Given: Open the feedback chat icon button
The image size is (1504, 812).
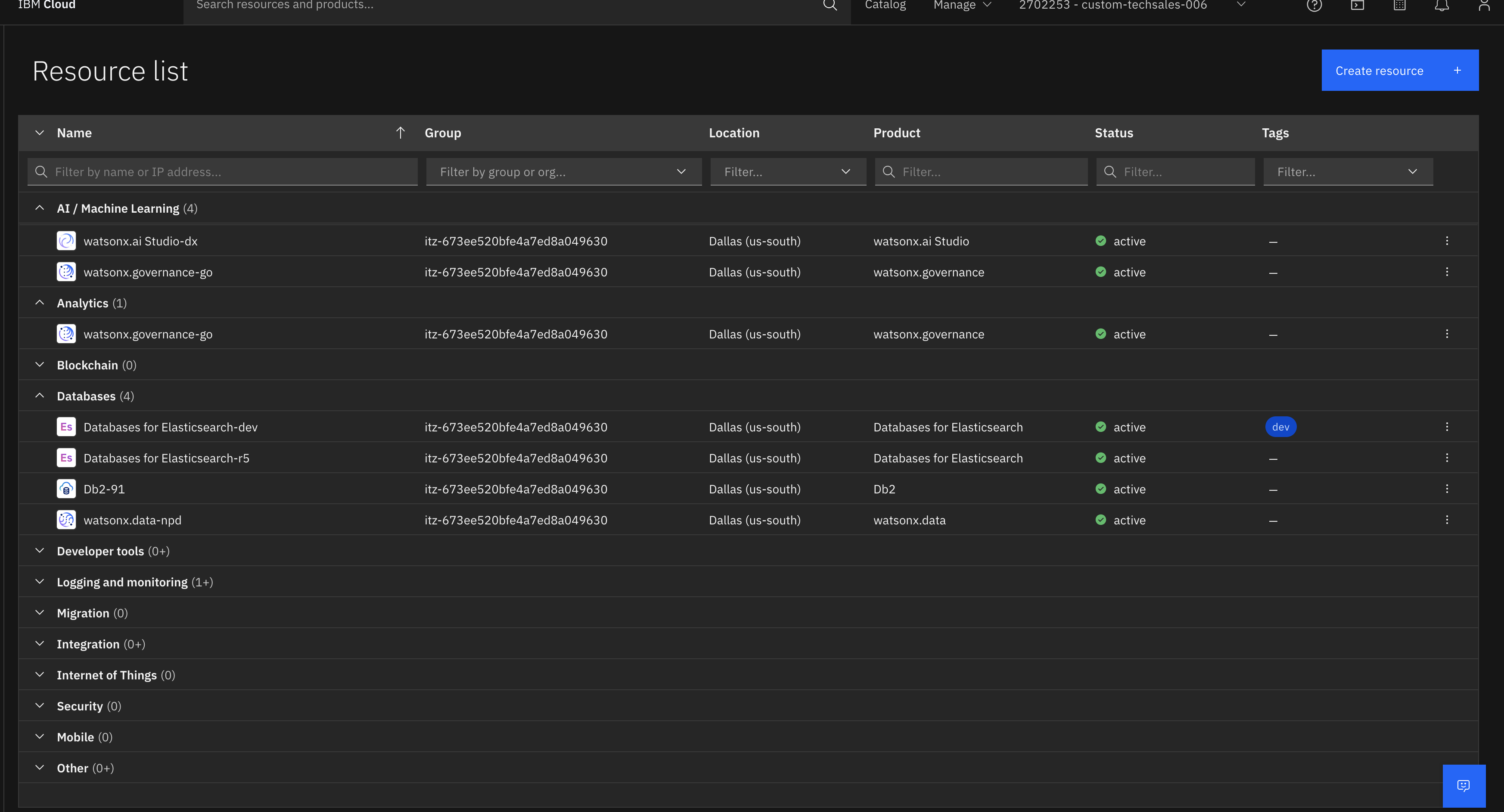Looking at the screenshot, I should [x=1464, y=786].
